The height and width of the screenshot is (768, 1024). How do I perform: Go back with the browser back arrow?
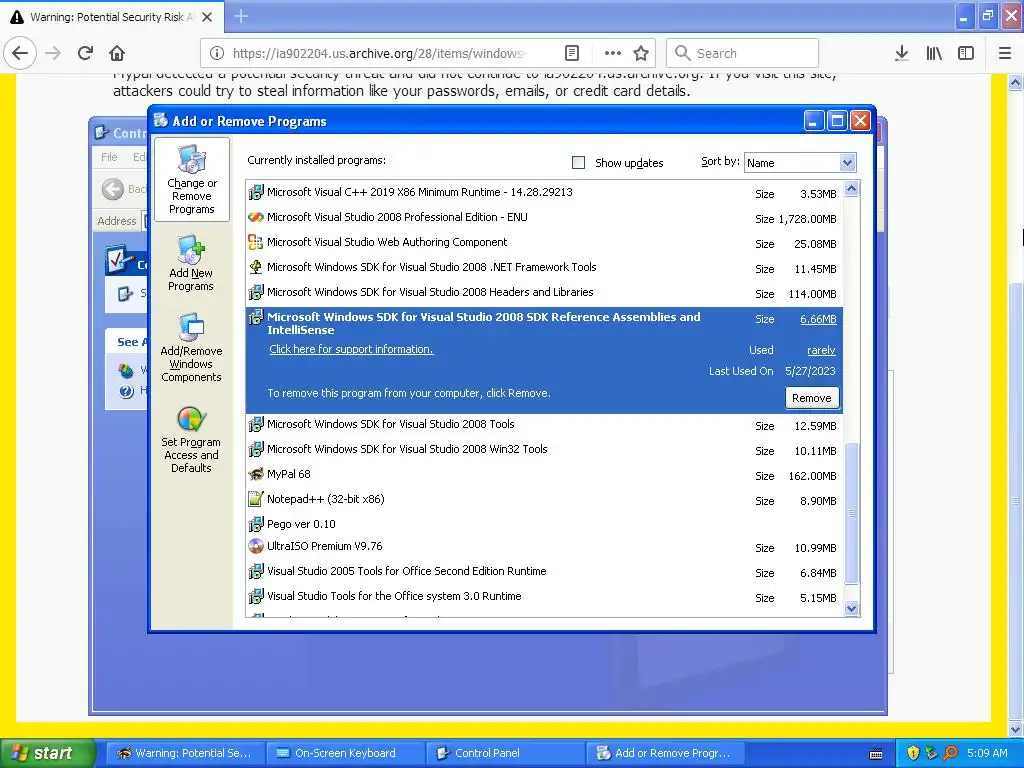[20, 53]
